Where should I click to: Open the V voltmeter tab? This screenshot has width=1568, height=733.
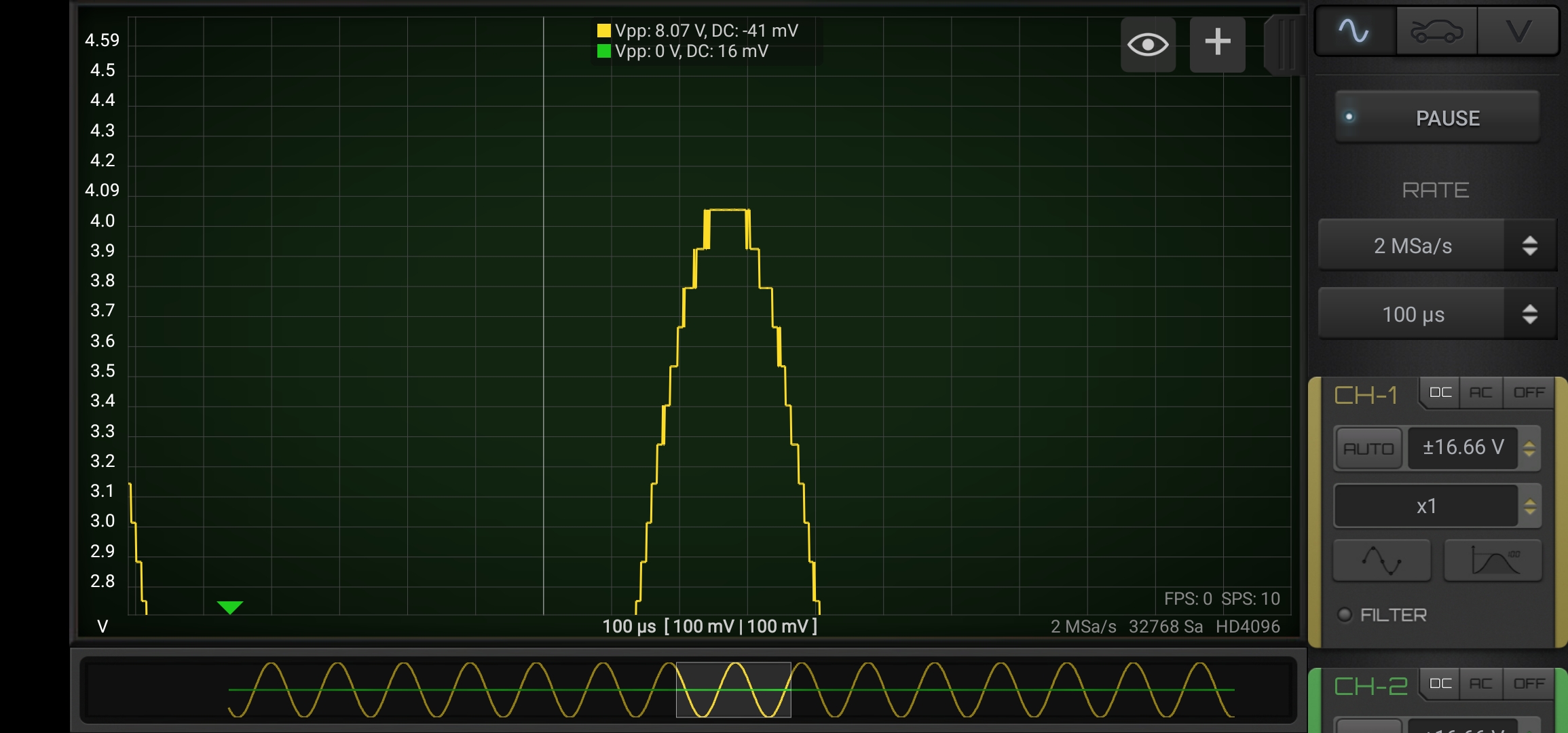(1518, 31)
